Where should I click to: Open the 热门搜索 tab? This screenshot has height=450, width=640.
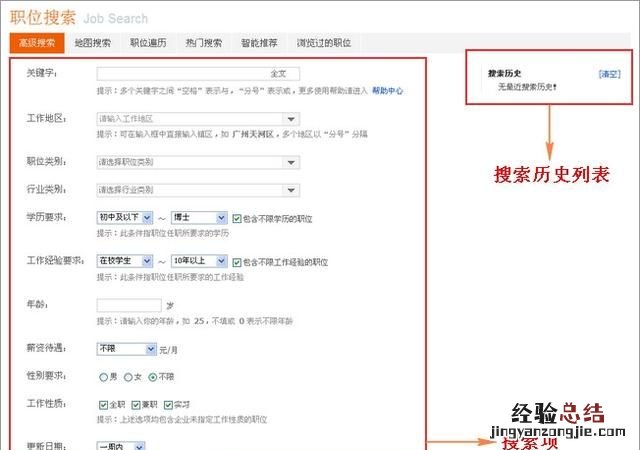(x=204, y=43)
